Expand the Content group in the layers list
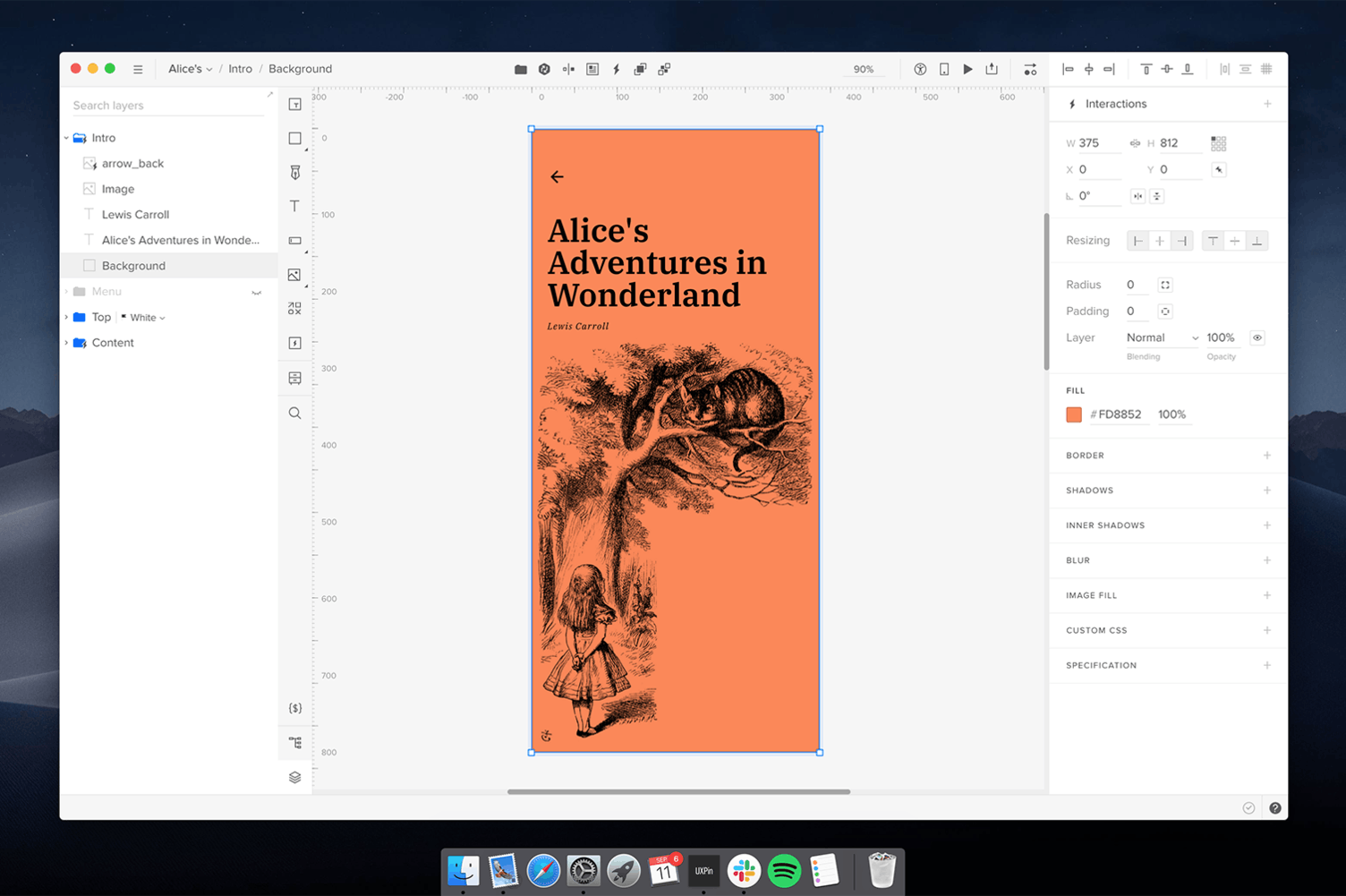The image size is (1346, 896). [x=65, y=342]
